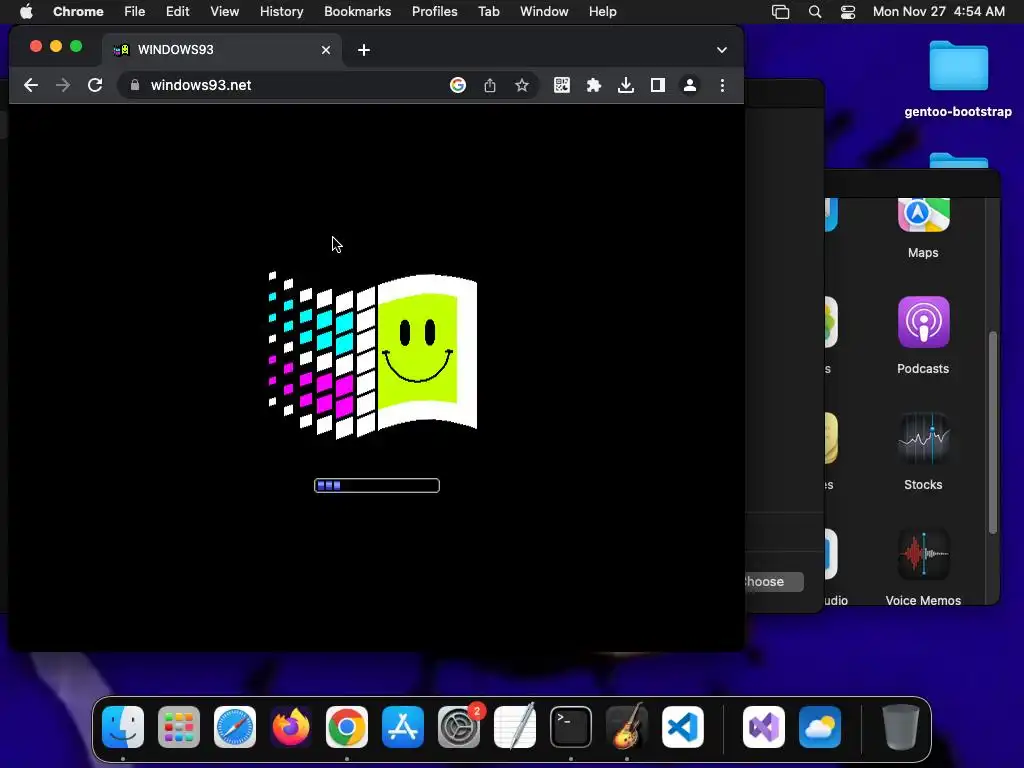Open the Apple menu

26,11
